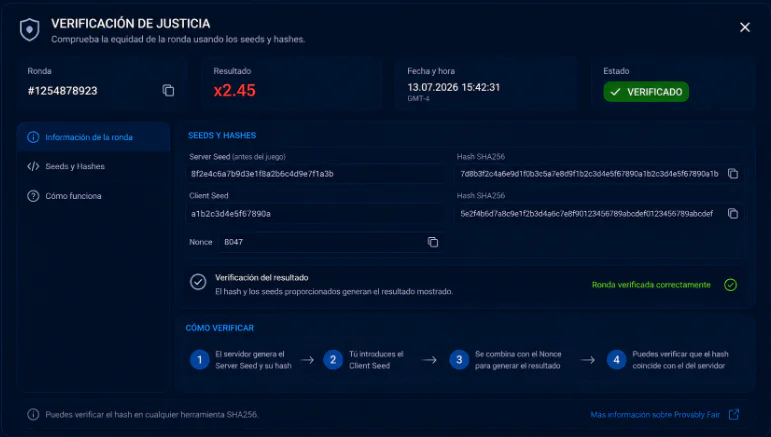Select the Server Seed value field

[x=315, y=174]
